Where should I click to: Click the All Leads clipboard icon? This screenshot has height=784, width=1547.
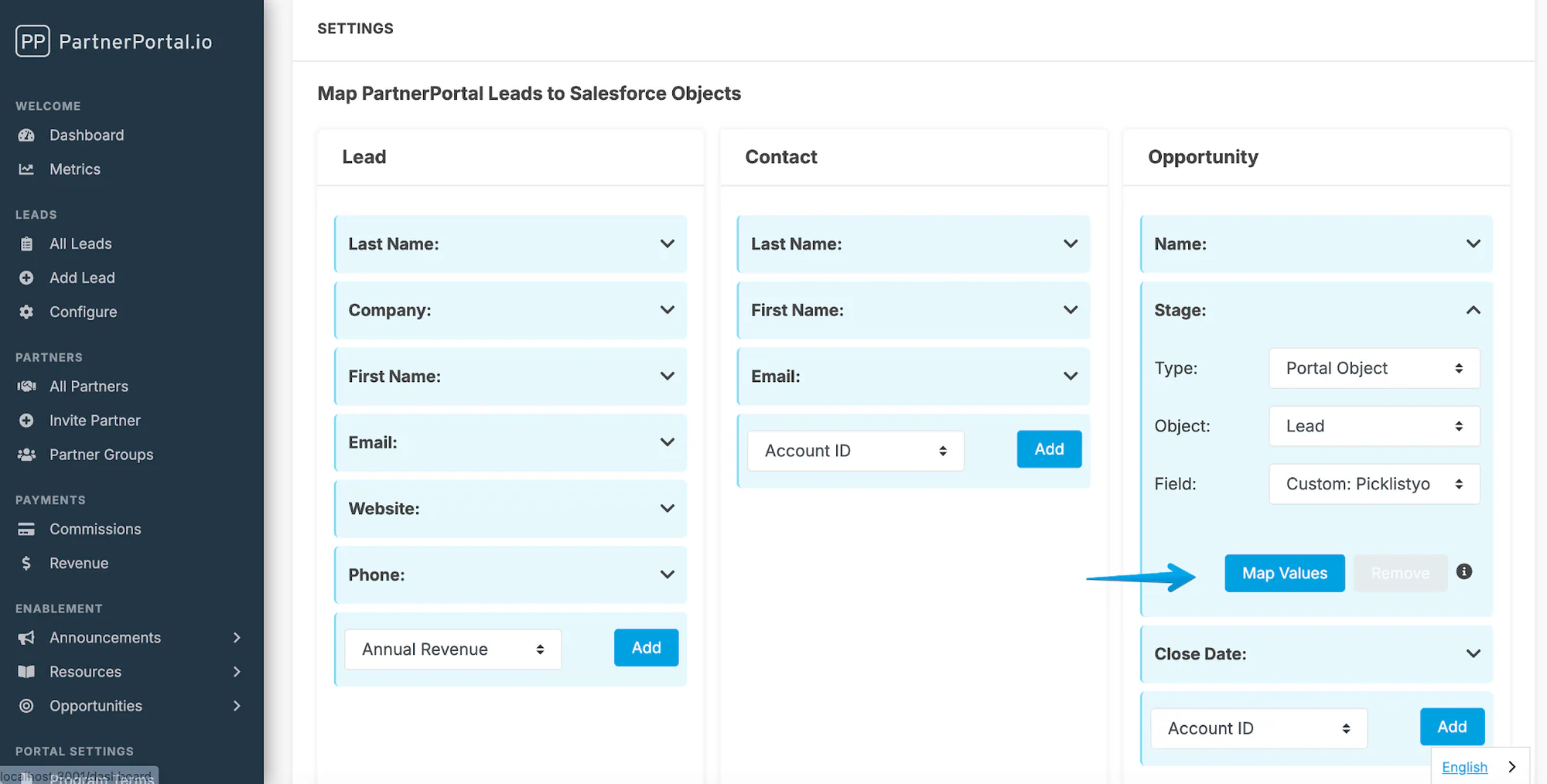coord(26,244)
